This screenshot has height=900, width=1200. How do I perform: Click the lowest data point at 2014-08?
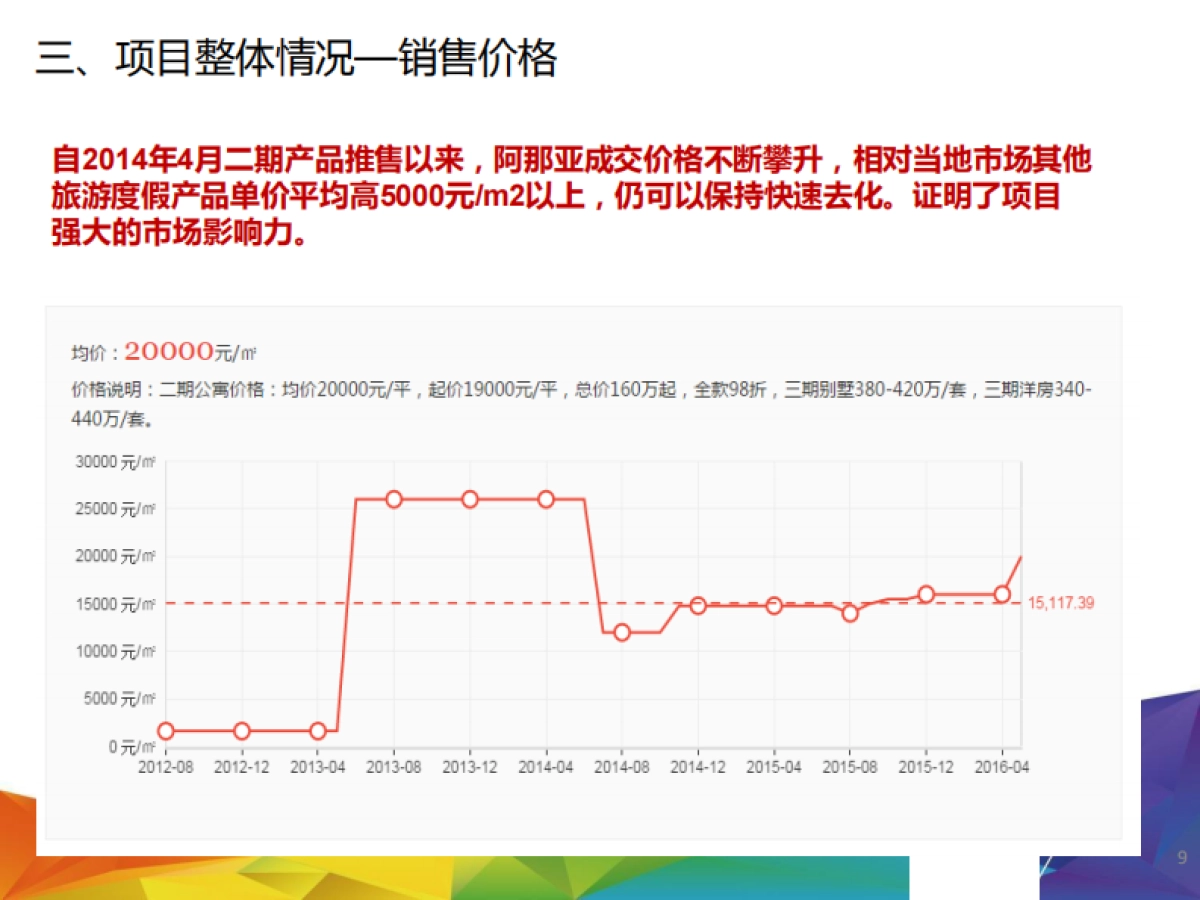pyautogui.click(x=622, y=632)
